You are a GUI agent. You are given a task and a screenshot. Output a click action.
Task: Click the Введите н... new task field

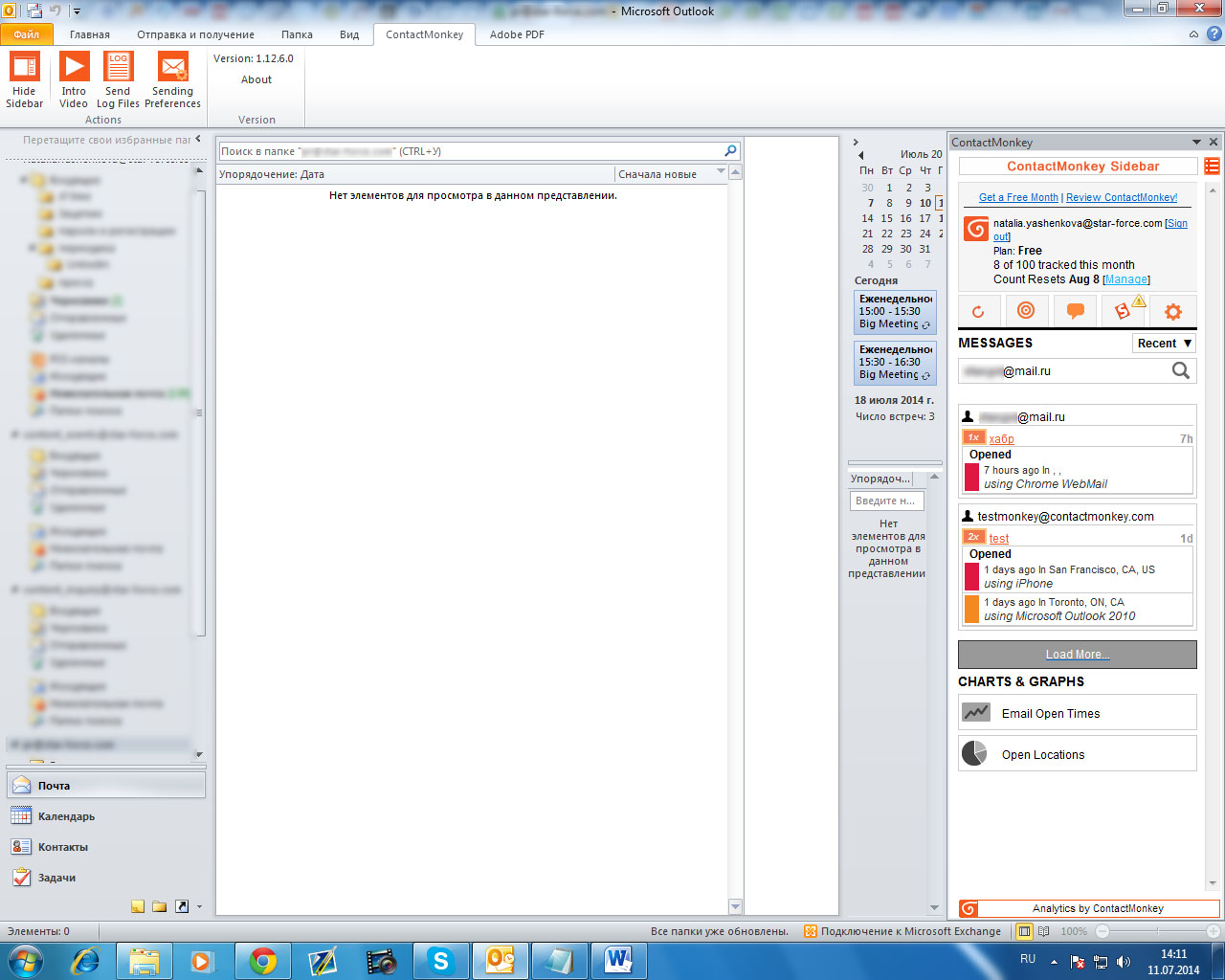[886, 501]
